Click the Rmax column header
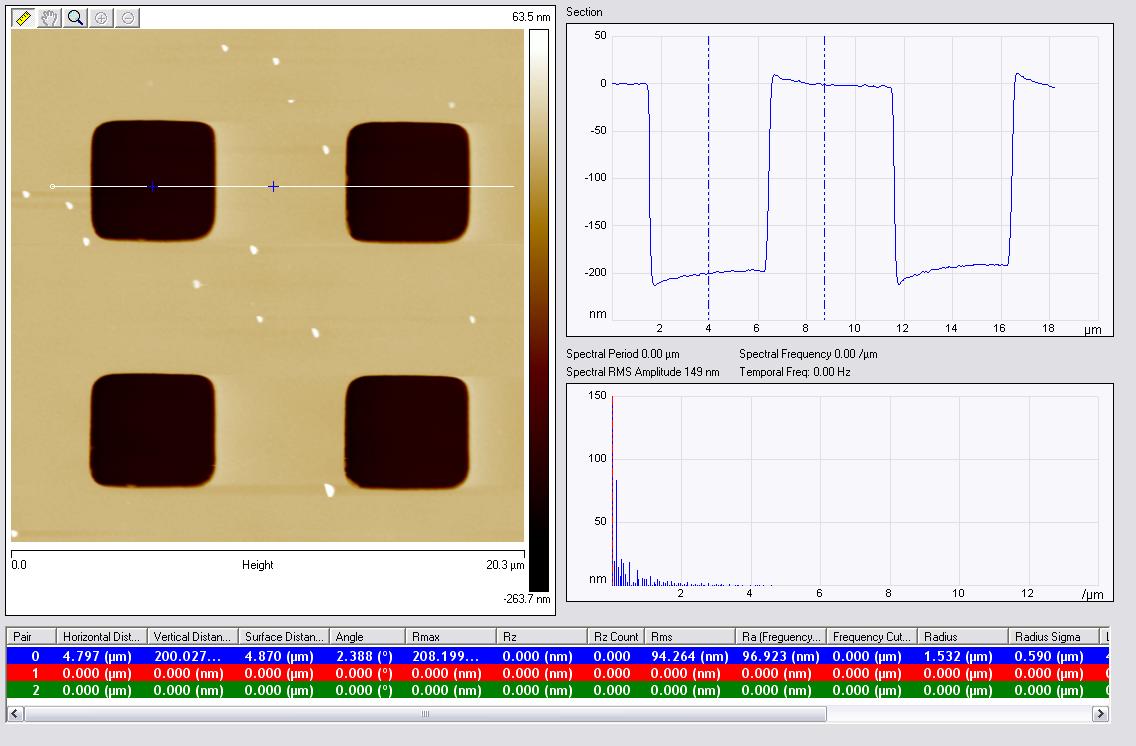The width and height of the screenshot is (1136, 746). point(450,636)
